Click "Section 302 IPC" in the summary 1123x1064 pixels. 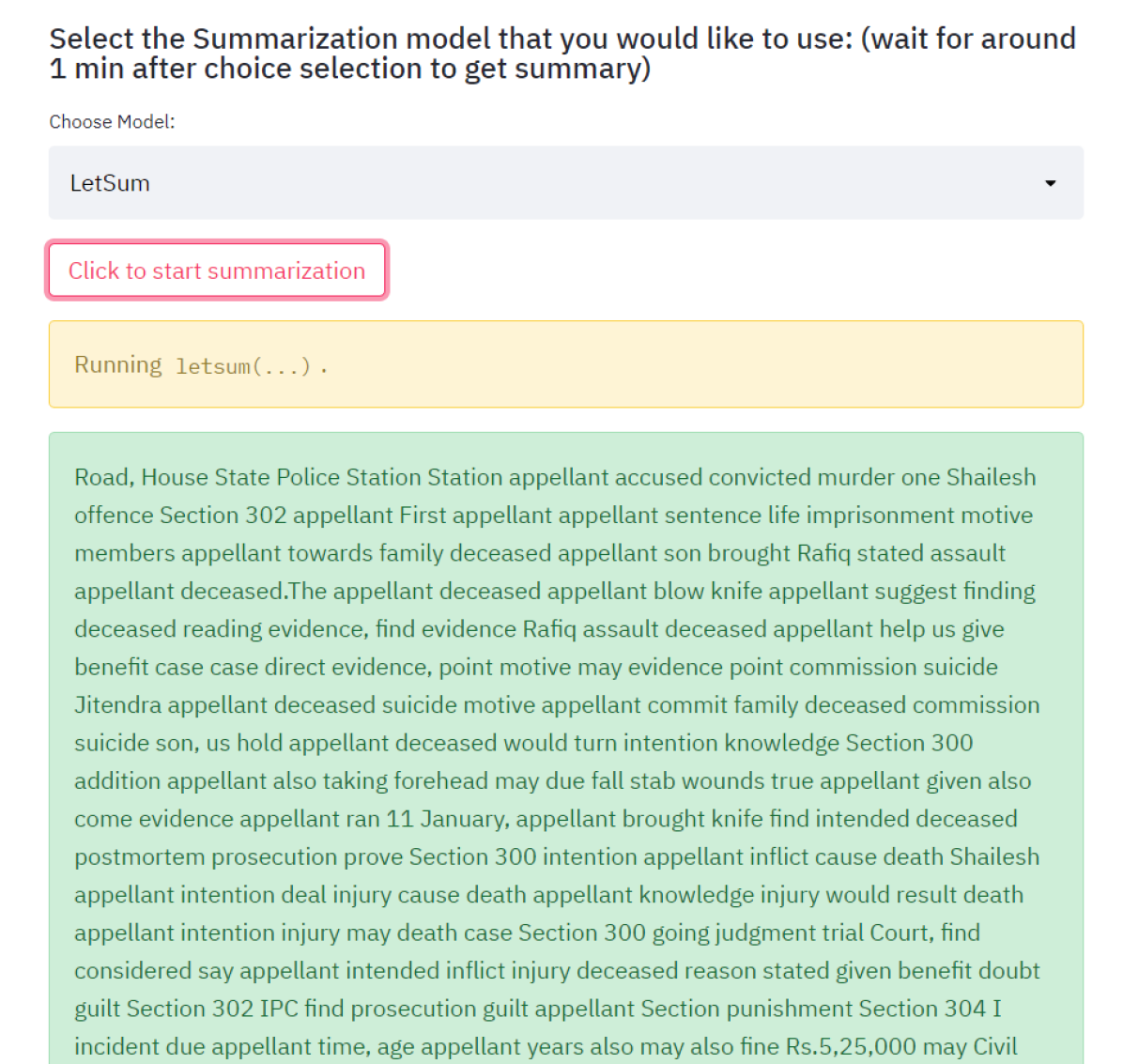click(x=212, y=1009)
